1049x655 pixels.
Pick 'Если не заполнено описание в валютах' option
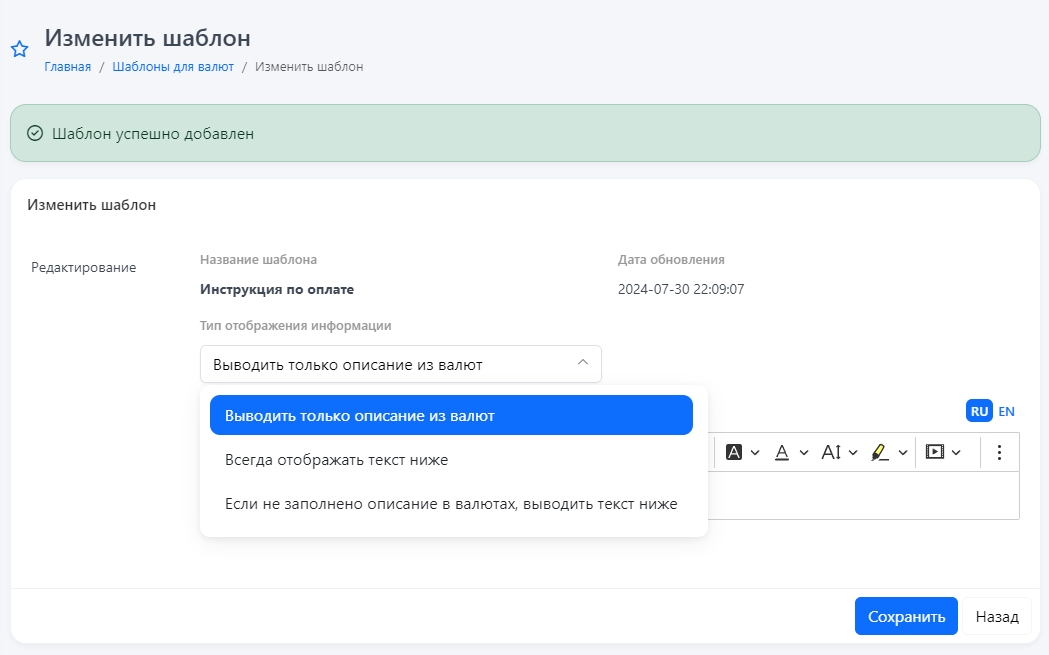coord(451,504)
